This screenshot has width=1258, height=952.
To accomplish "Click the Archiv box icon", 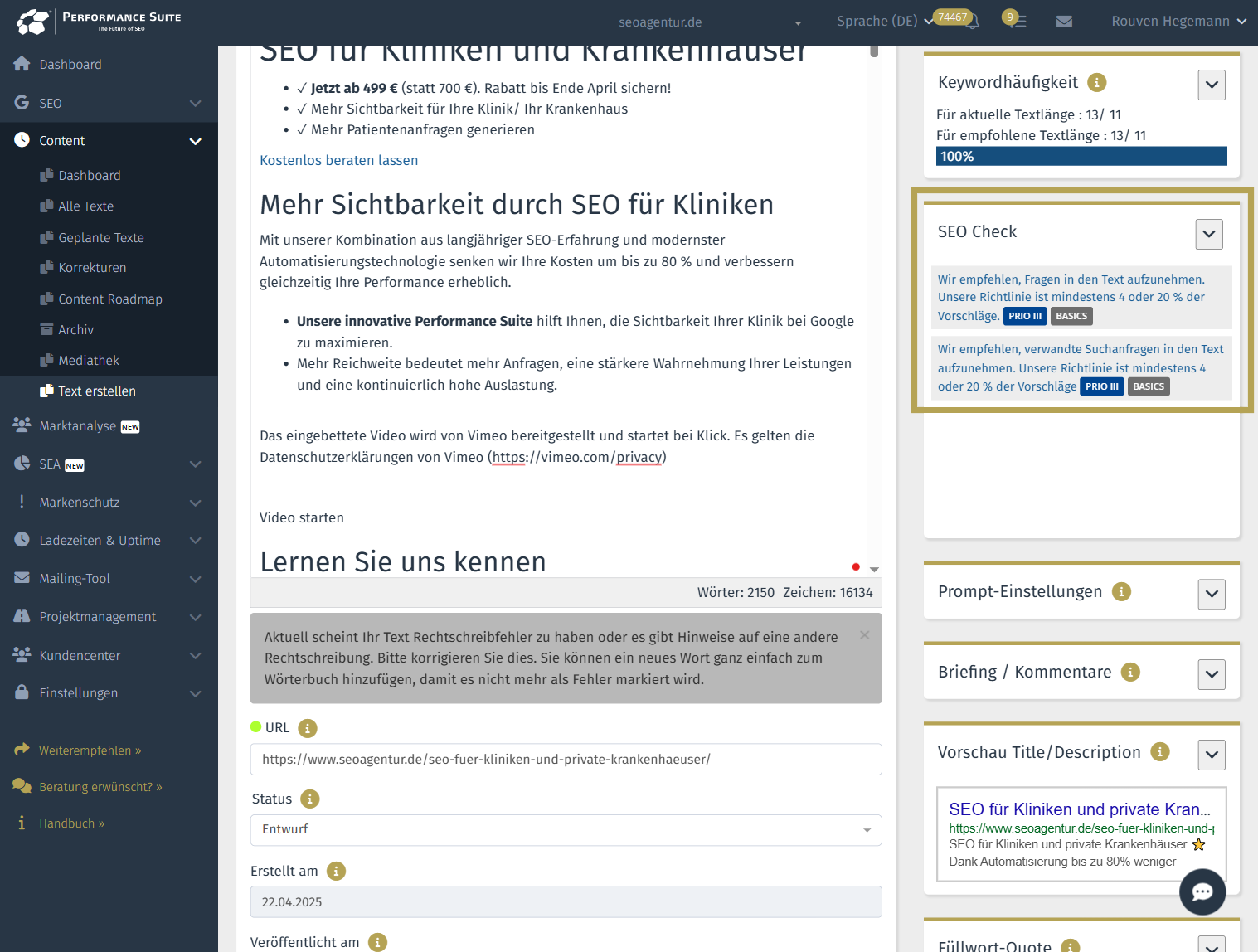I will point(47,329).
